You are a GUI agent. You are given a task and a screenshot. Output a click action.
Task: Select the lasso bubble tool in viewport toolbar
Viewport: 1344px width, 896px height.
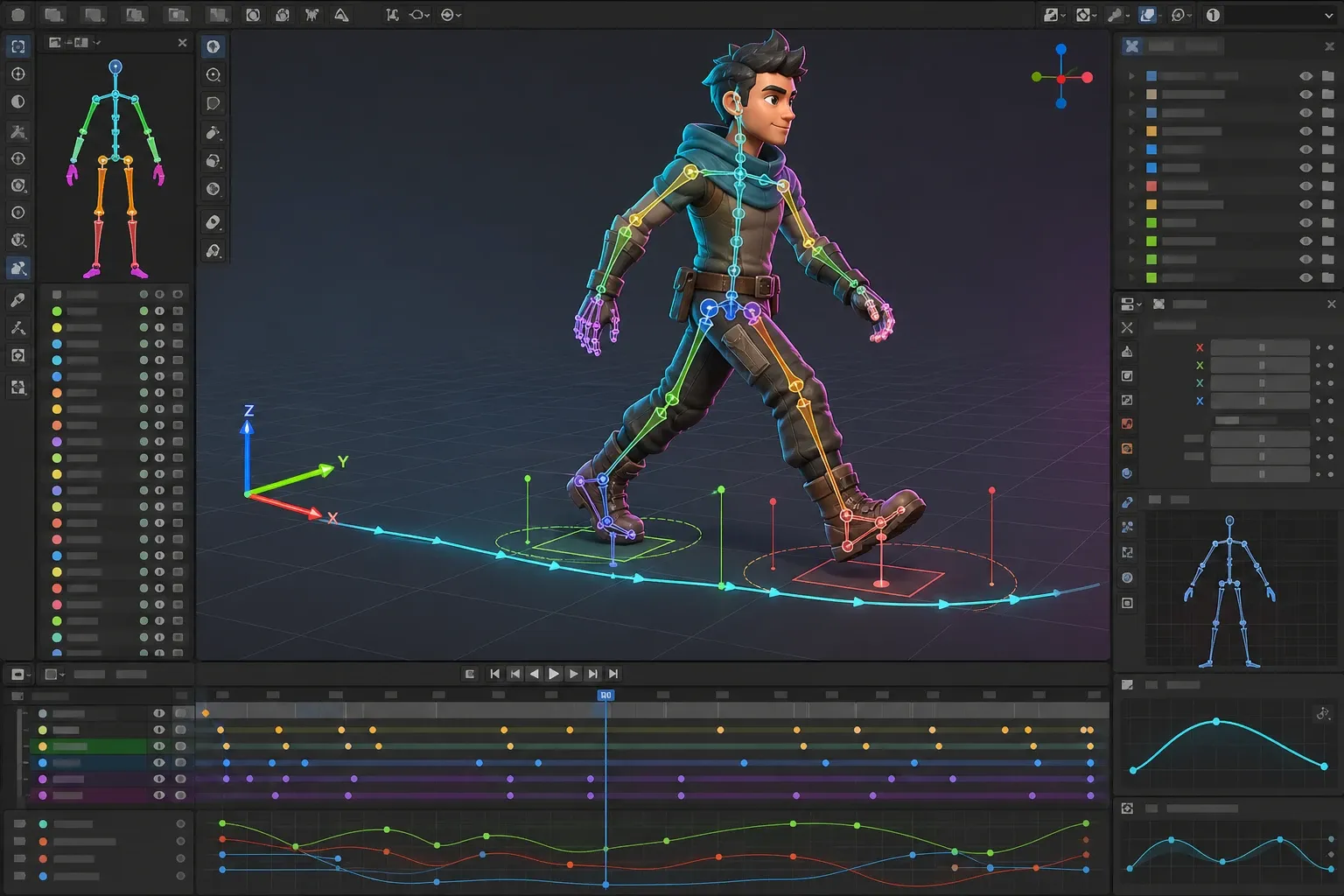pos(213,103)
